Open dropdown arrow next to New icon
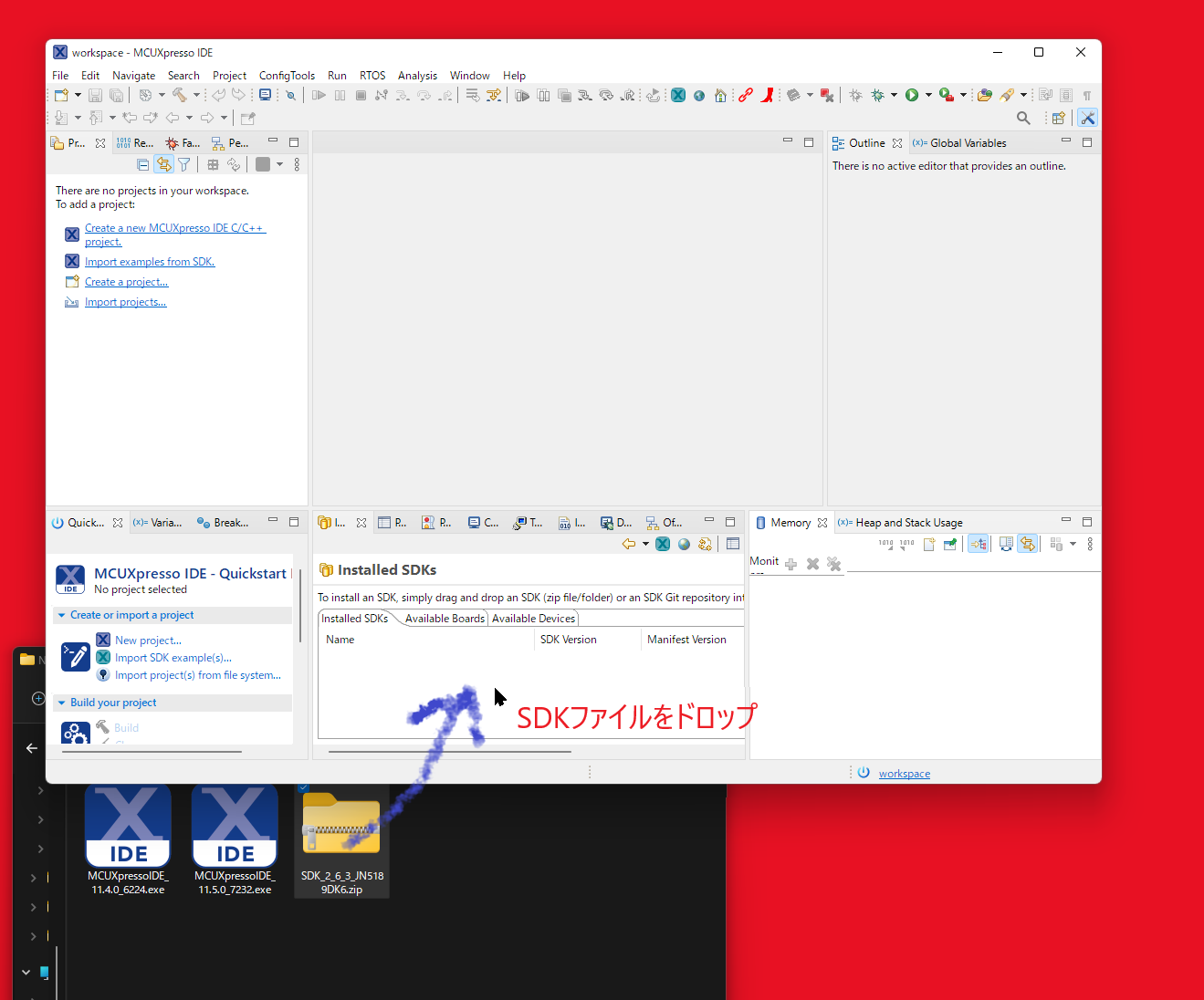Screen dimensions: 1204x1000 78,95
